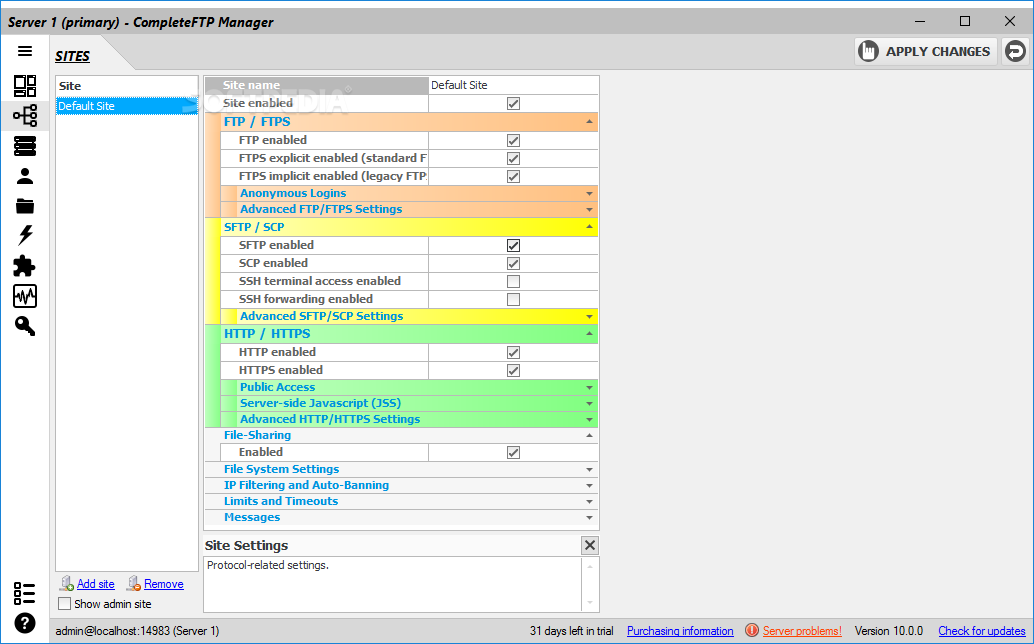Viewport: 1034px width, 644px height.
Task: Uncheck the SFTP enabled checkbox
Action: (513, 245)
